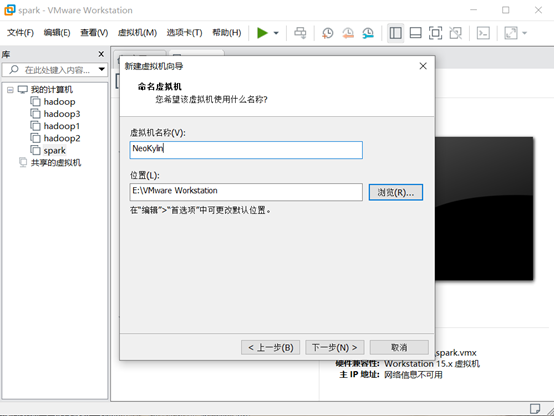Click the library search field
Viewport: 554px width, 416px height.
pos(55,70)
